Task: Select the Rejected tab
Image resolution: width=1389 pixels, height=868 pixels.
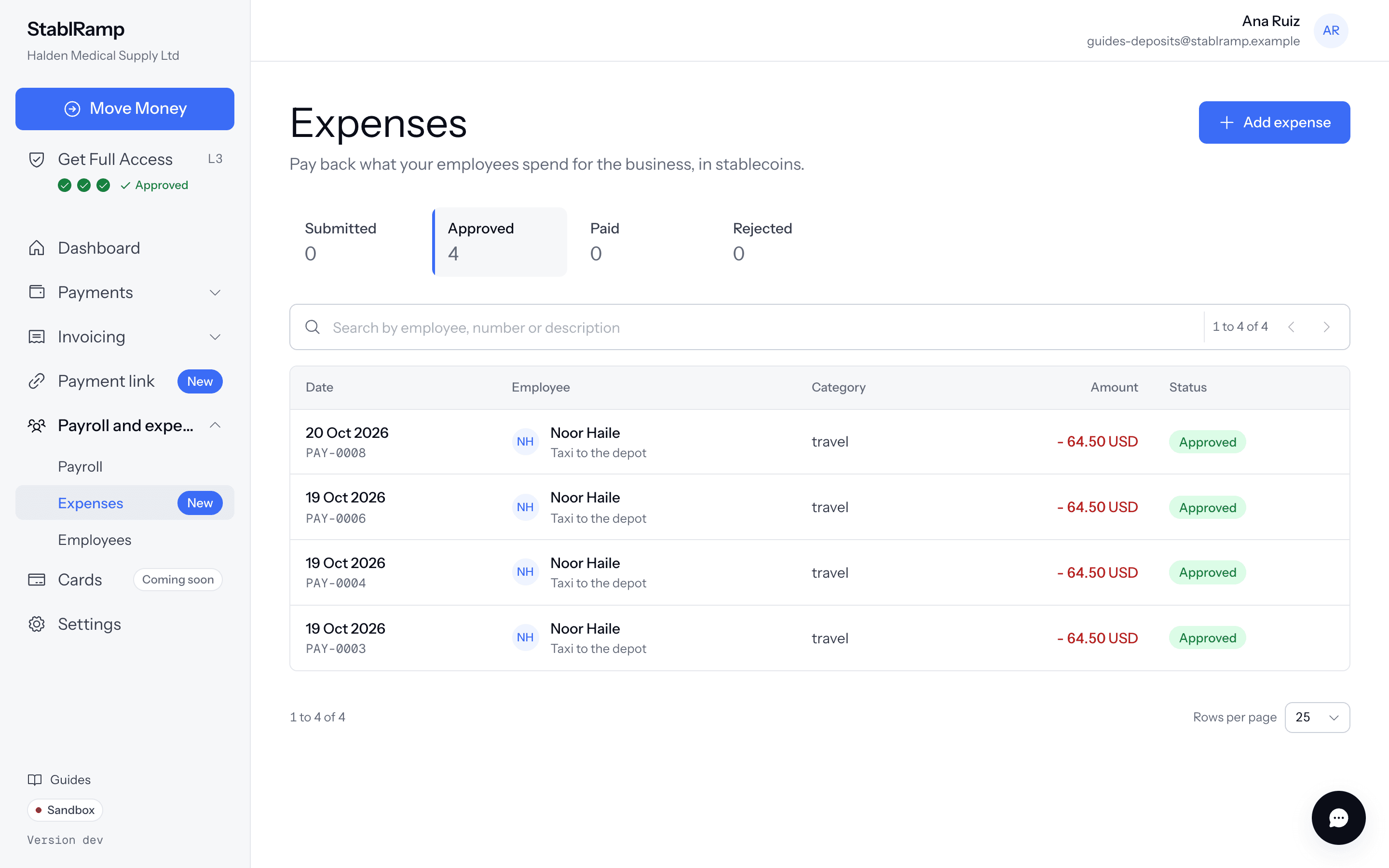Action: pos(785,242)
